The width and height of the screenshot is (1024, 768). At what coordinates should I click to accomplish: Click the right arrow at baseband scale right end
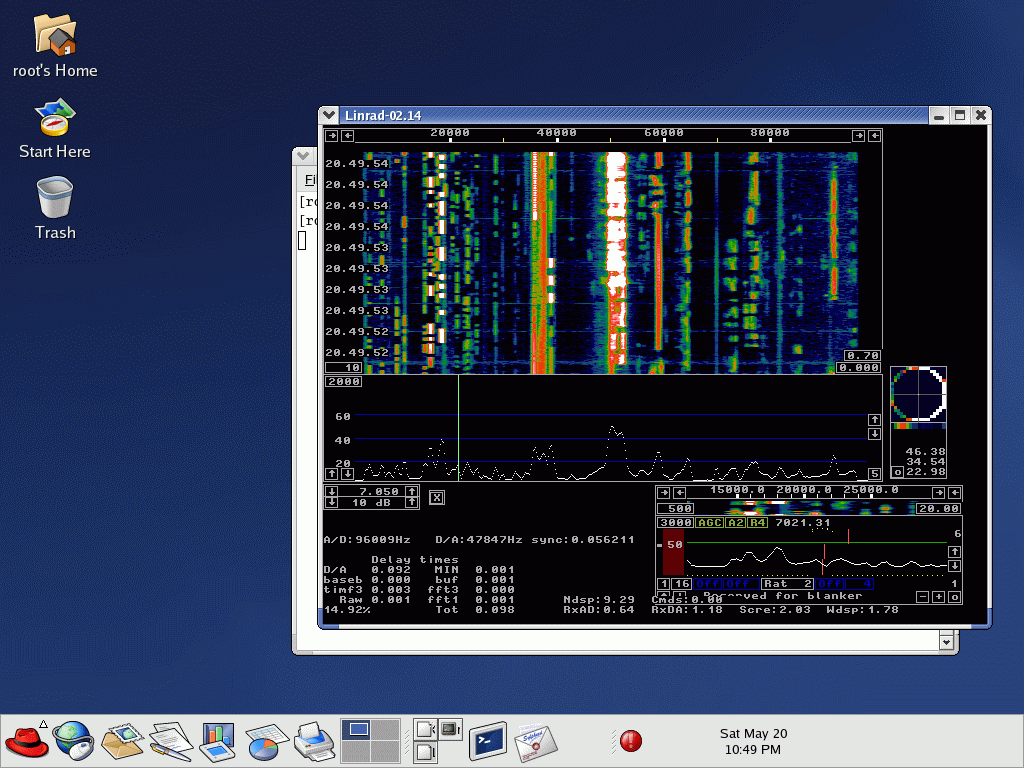coord(939,492)
